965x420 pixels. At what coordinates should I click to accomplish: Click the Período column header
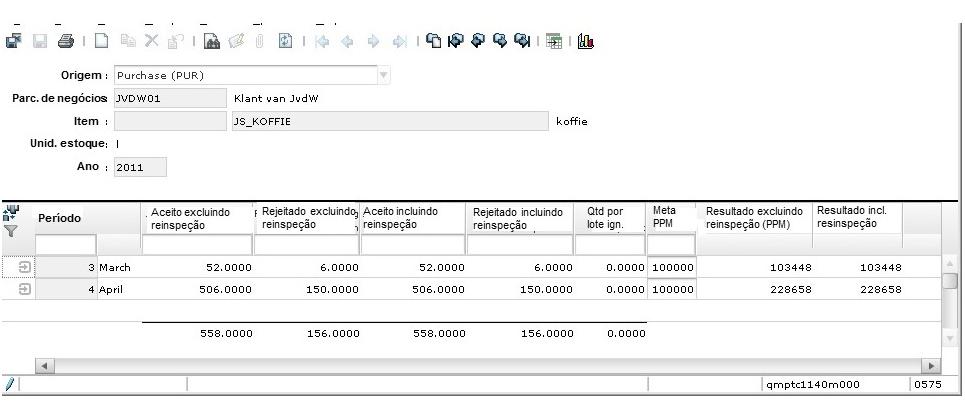coord(60,218)
